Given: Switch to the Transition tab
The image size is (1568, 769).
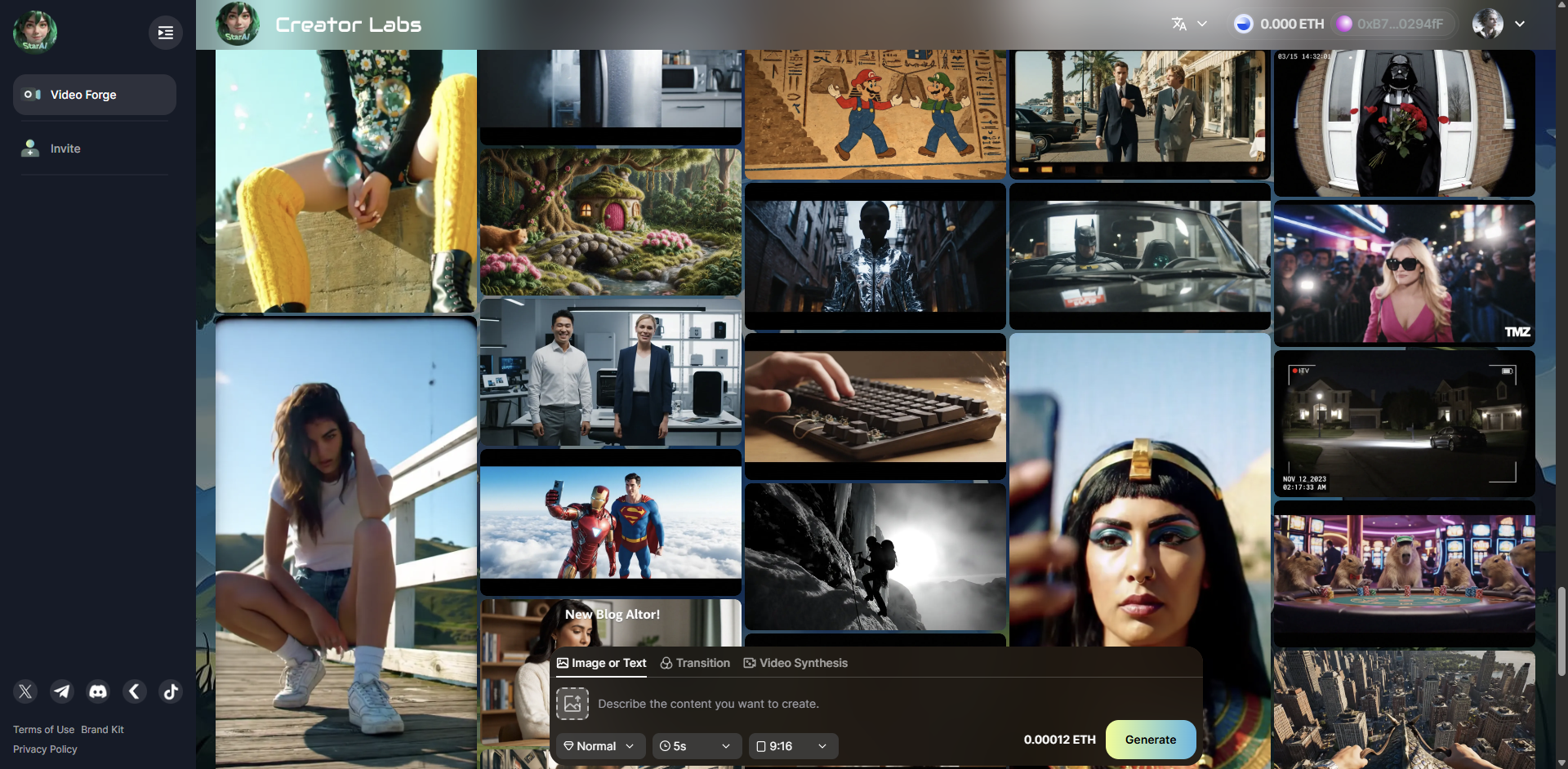Looking at the screenshot, I should pos(695,663).
